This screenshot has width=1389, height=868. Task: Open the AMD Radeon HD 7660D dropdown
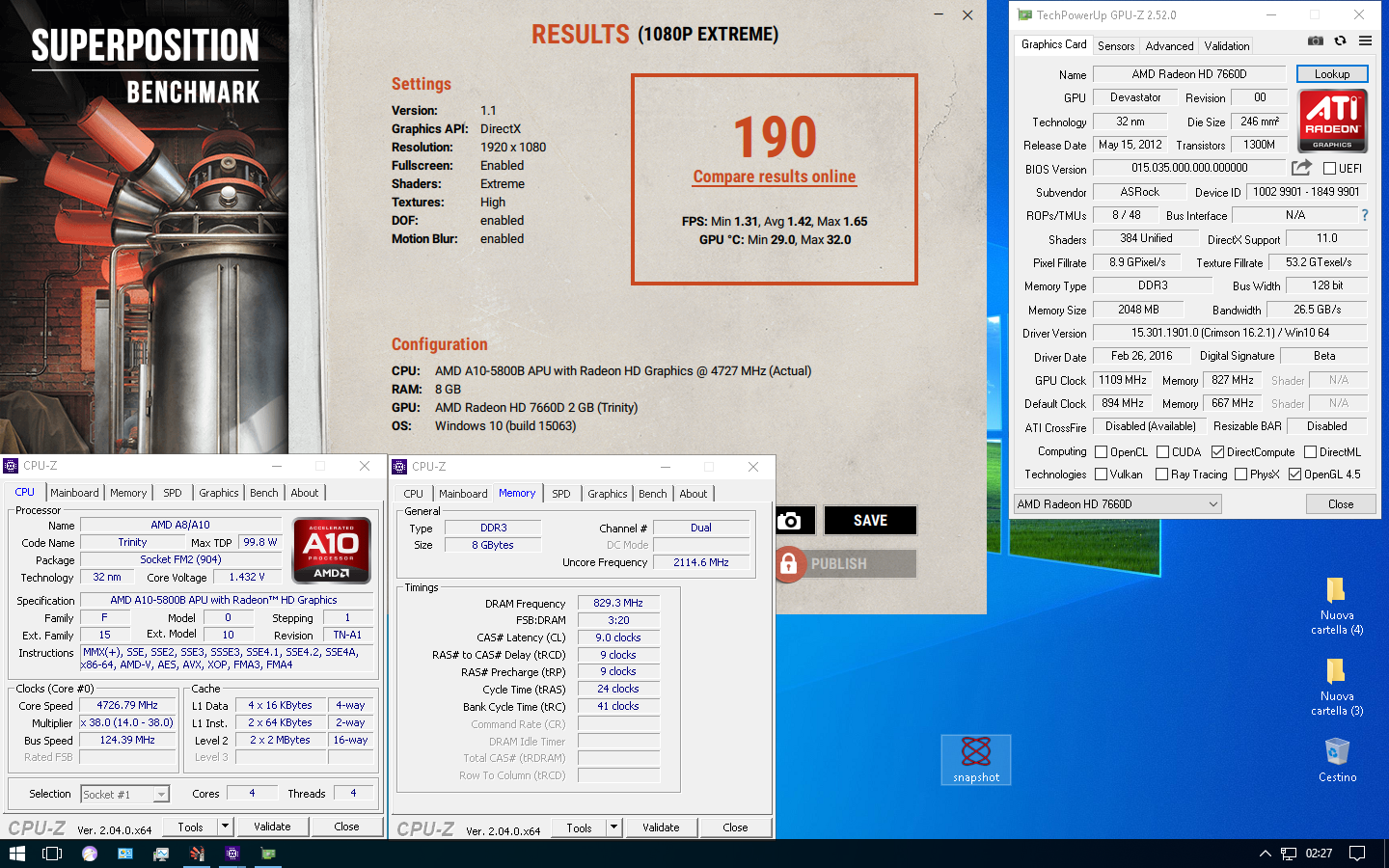1117,503
